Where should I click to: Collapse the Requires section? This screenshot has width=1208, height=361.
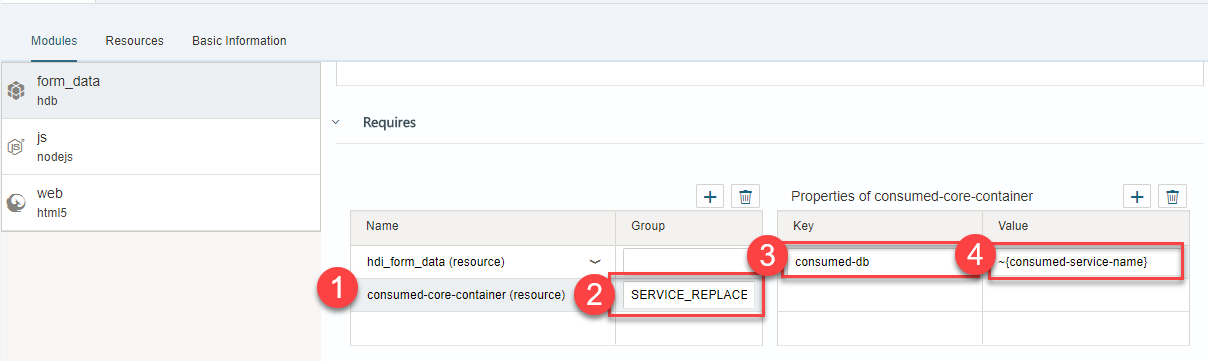point(336,123)
